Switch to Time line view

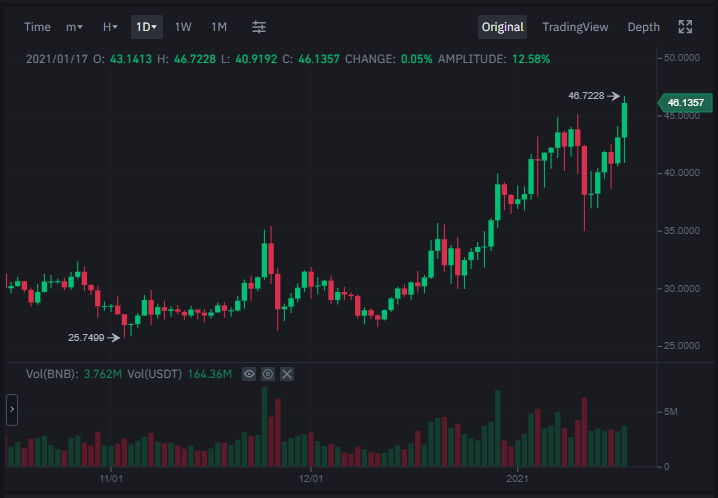click(x=37, y=27)
